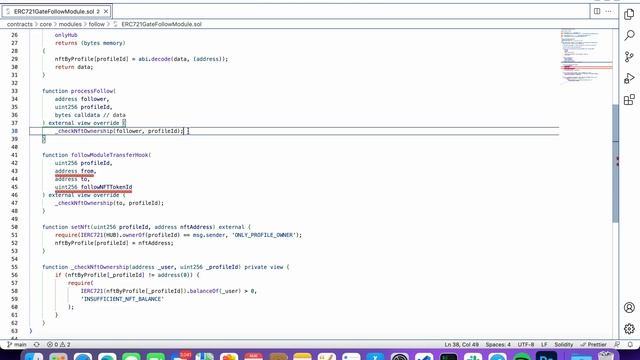Screen dimensions: 640x360
Task: Change language mode via 'Solidity'
Action: tap(564, 344)
